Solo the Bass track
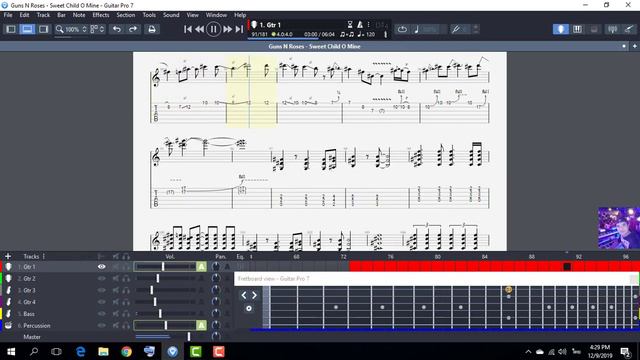 pyautogui.click(x=127, y=314)
